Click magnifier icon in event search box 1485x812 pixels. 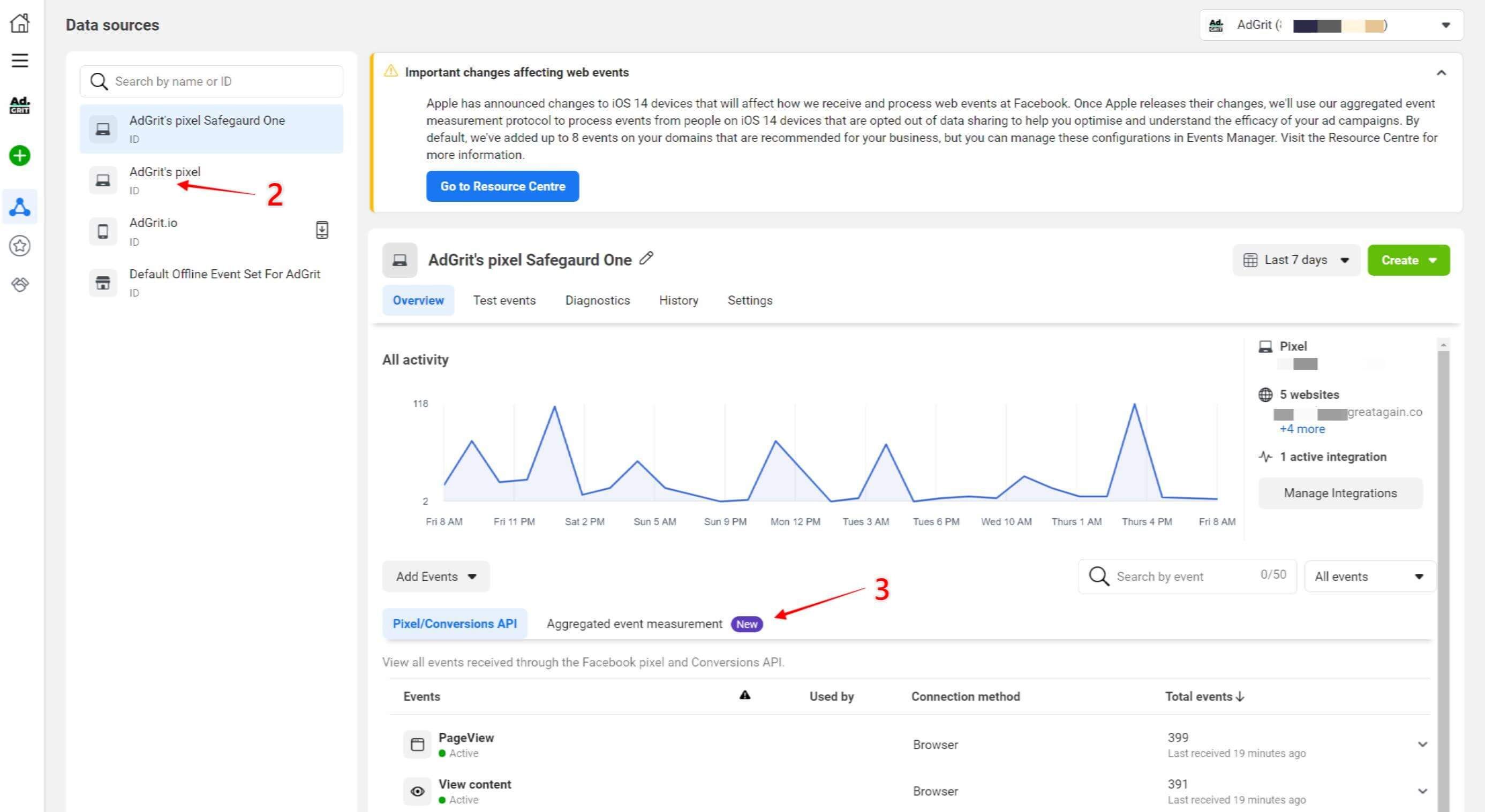pyautogui.click(x=1099, y=576)
